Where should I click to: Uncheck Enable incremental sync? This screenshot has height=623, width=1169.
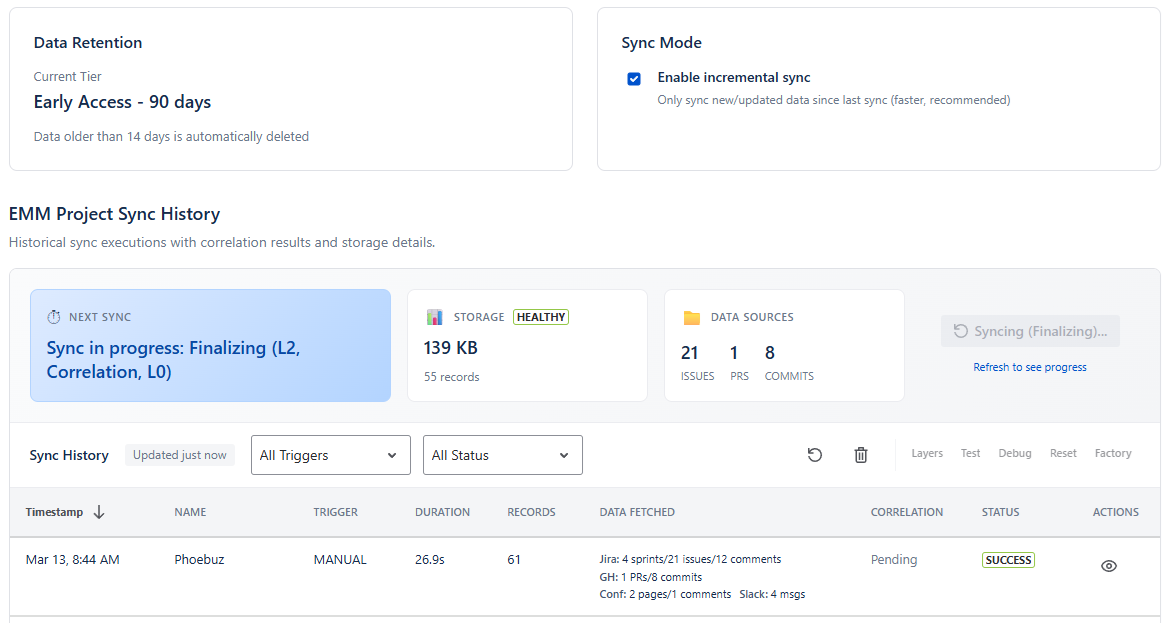coord(634,78)
